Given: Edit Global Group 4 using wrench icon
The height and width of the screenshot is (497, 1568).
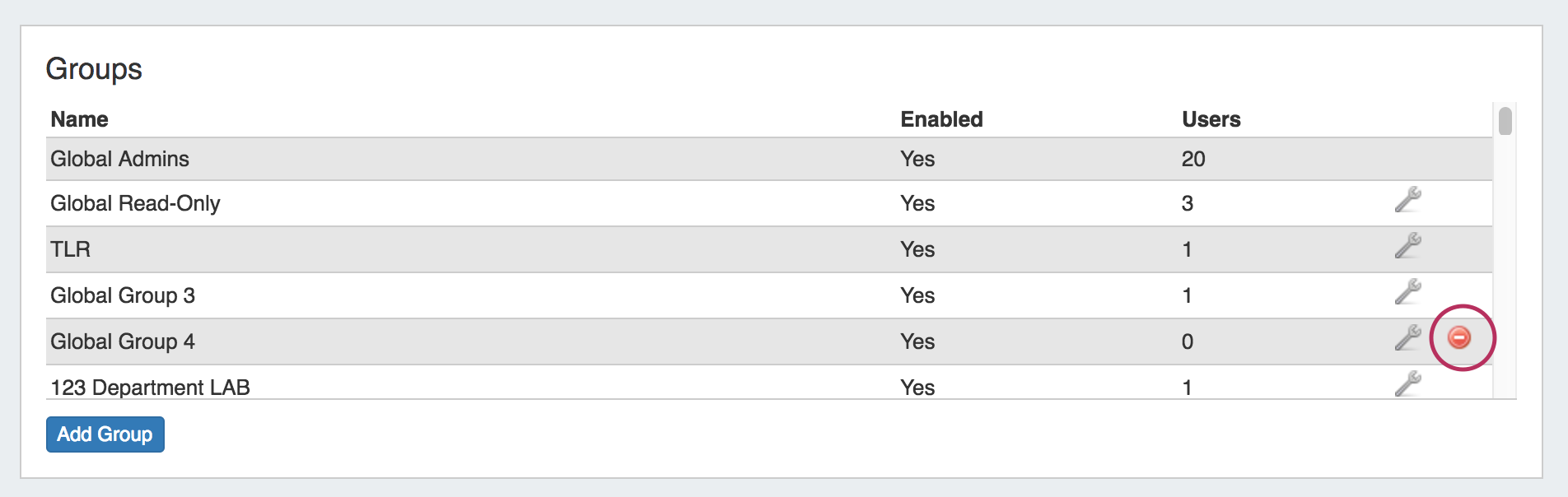Looking at the screenshot, I should coord(1407,338).
